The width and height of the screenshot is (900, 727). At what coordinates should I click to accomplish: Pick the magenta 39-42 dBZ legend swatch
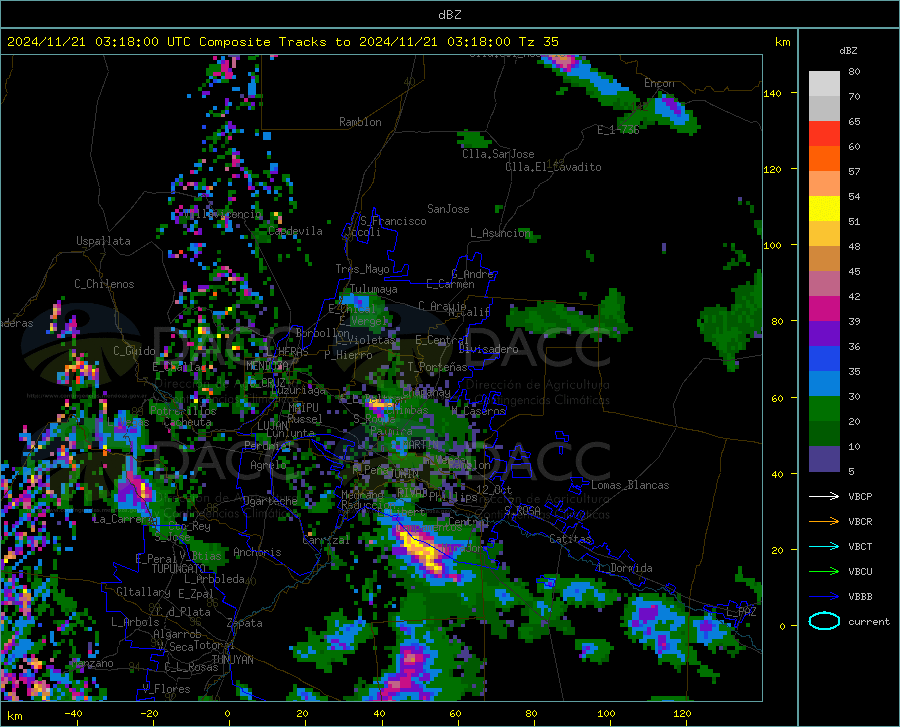(x=824, y=309)
